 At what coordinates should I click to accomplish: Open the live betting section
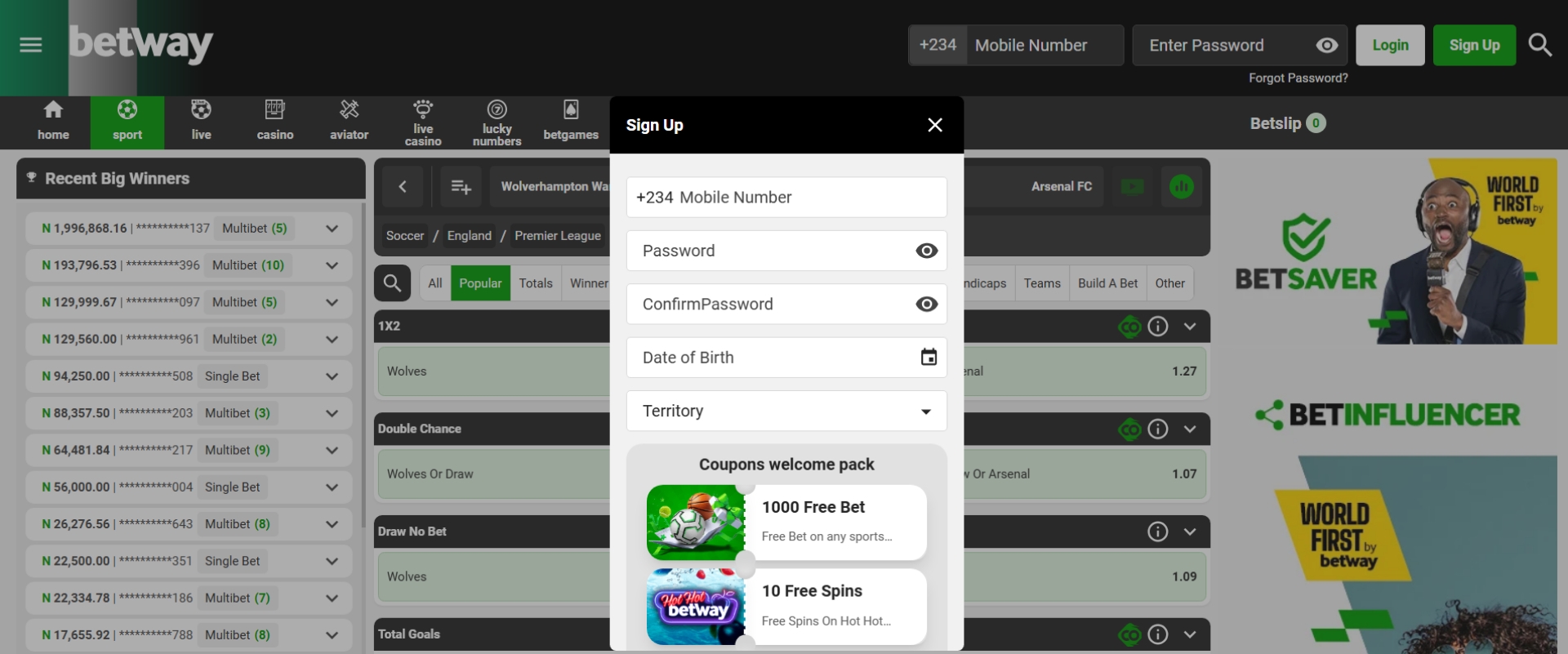(x=201, y=122)
